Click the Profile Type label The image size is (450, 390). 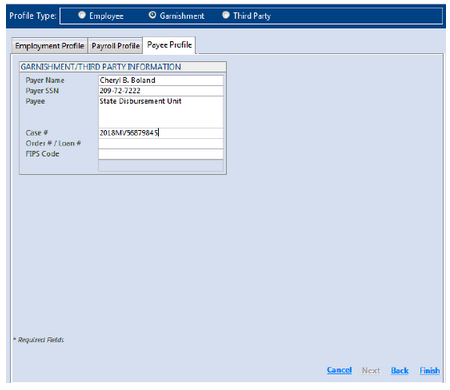[33, 16]
